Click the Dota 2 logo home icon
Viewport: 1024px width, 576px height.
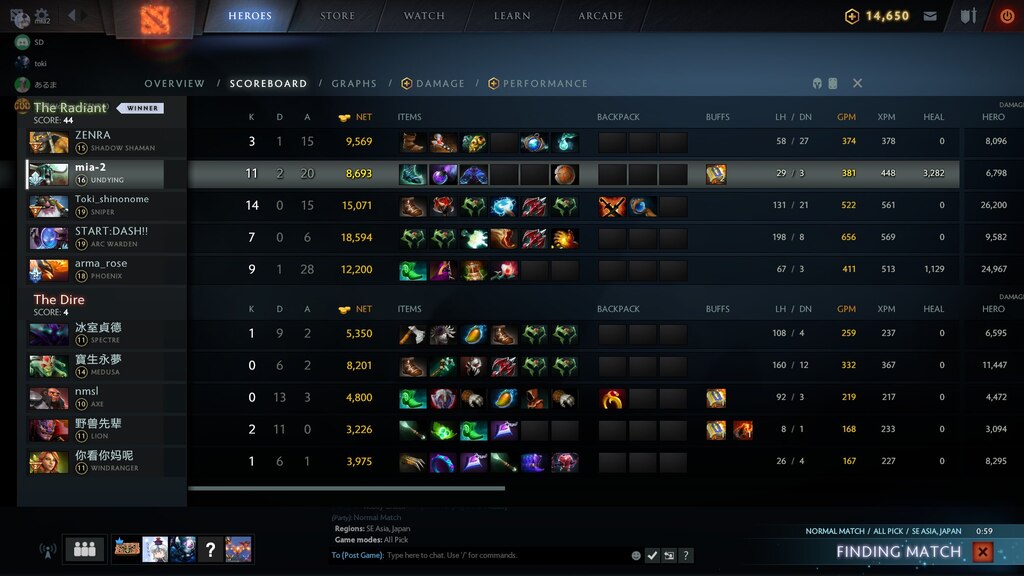(155, 18)
